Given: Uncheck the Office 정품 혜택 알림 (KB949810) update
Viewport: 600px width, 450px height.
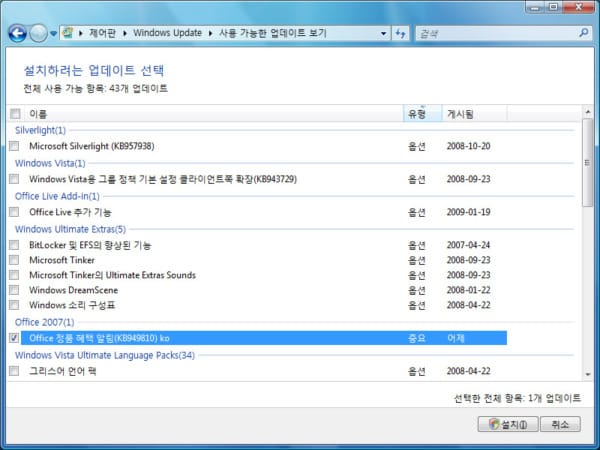Looking at the screenshot, I should pos(14,339).
